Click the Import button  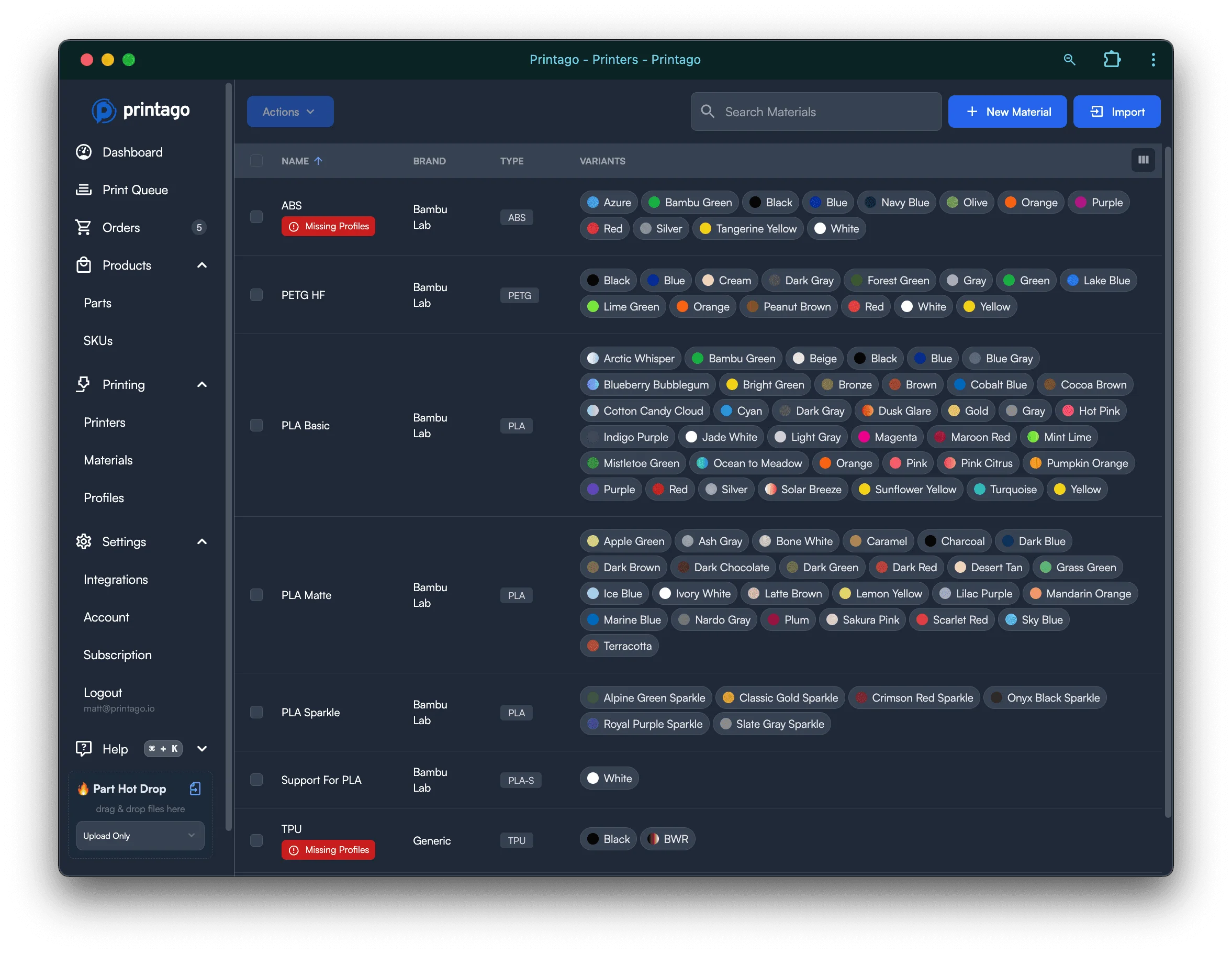pyautogui.click(x=1116, y=111)
